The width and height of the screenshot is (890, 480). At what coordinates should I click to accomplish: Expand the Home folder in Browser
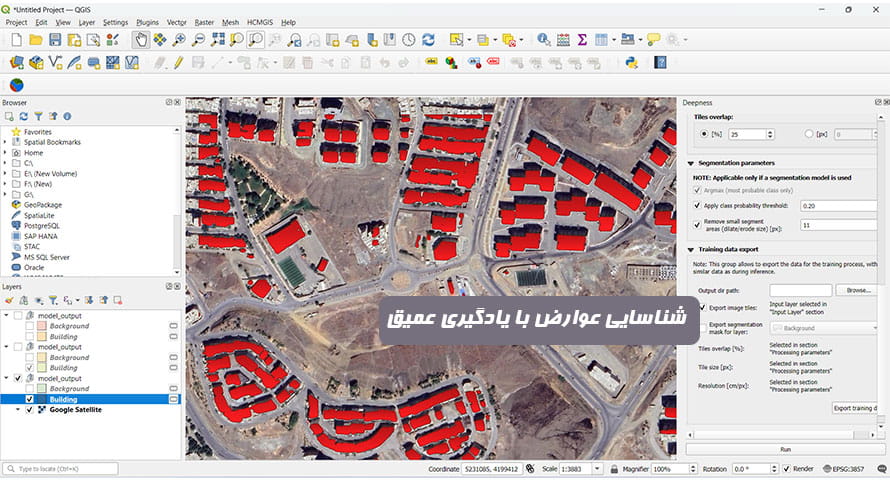(x=5, y=153)
